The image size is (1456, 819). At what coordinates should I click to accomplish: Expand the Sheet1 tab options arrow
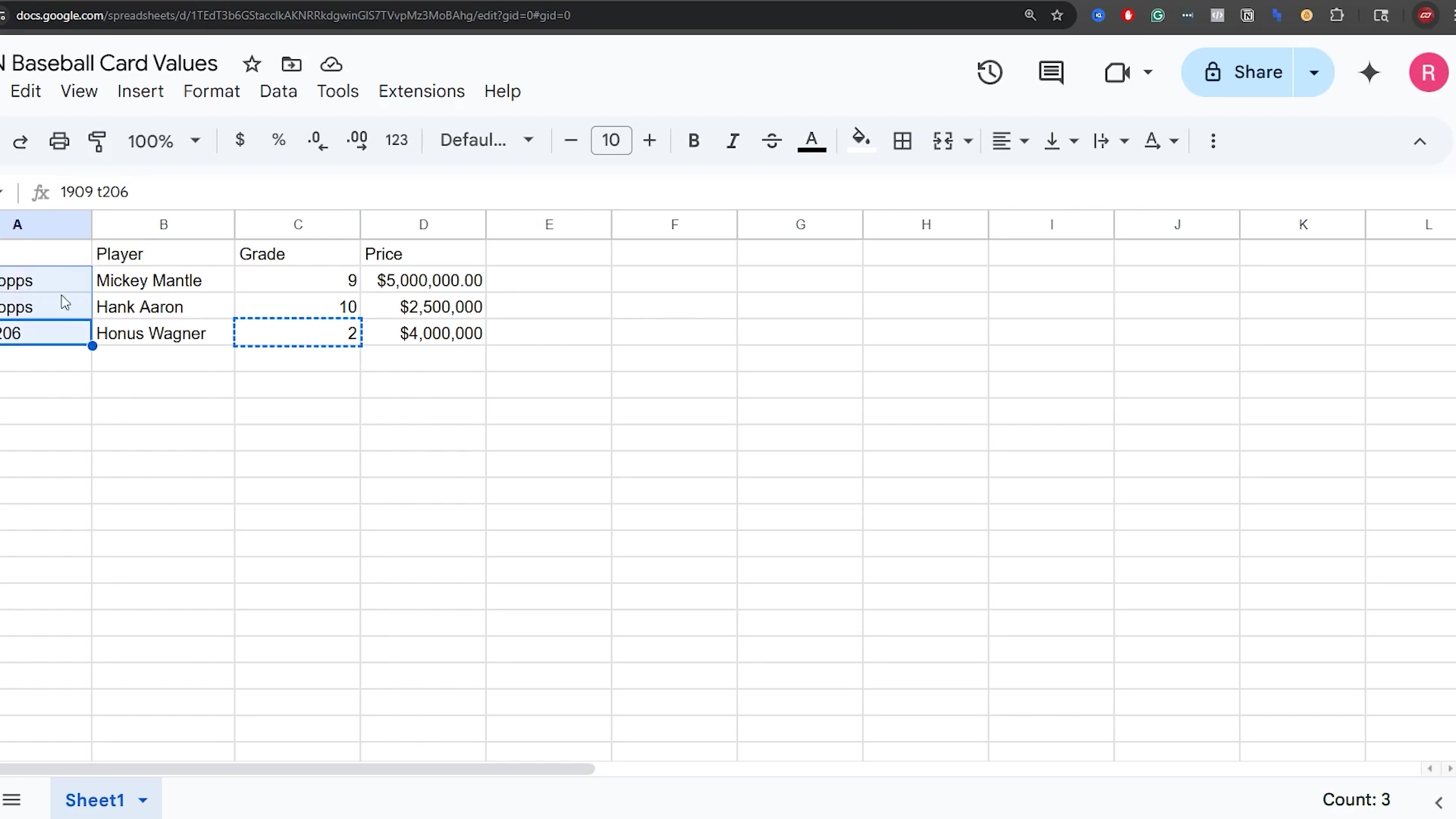tap(143, 800)
